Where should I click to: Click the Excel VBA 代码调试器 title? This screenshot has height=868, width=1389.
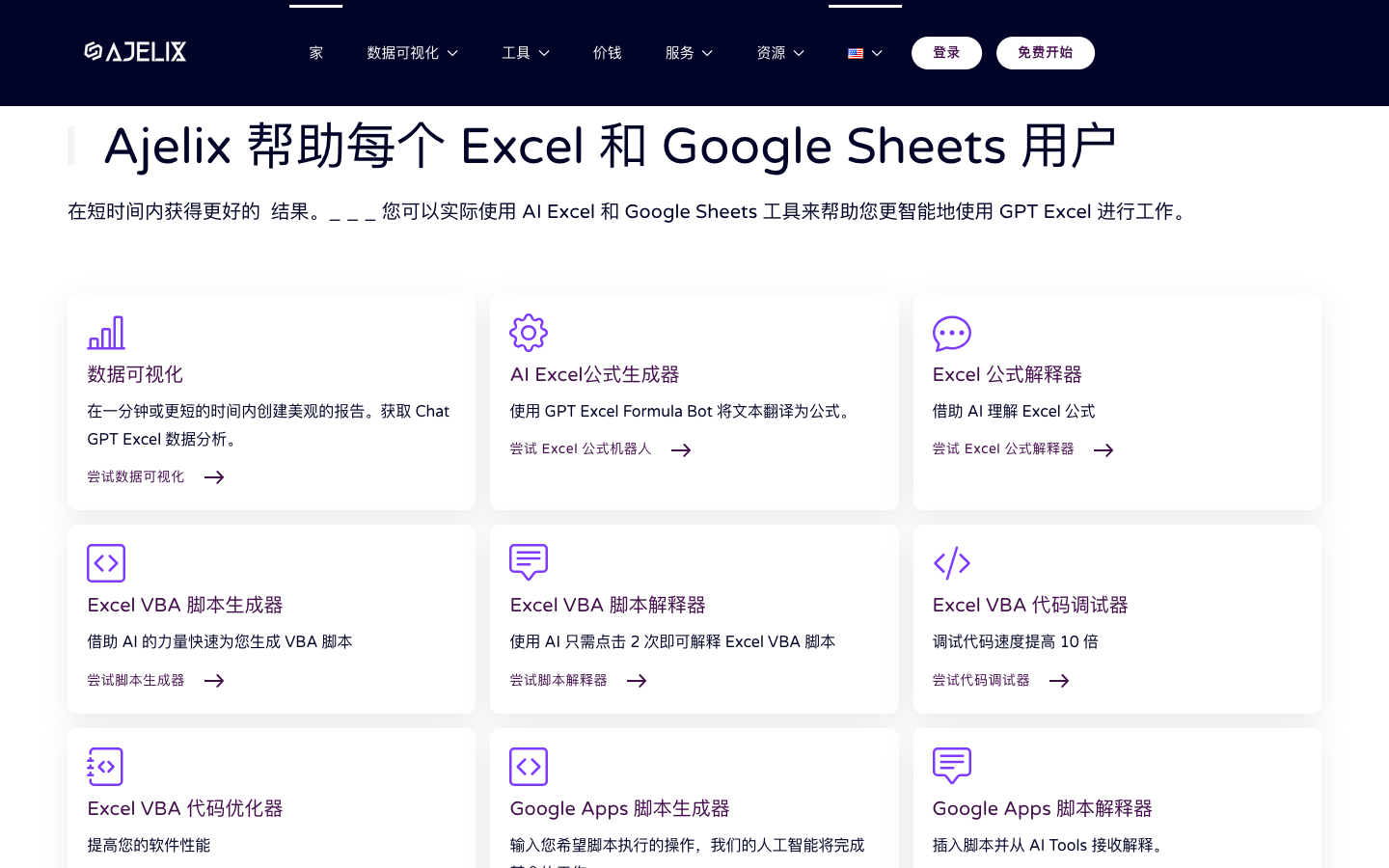point(1030,605)
